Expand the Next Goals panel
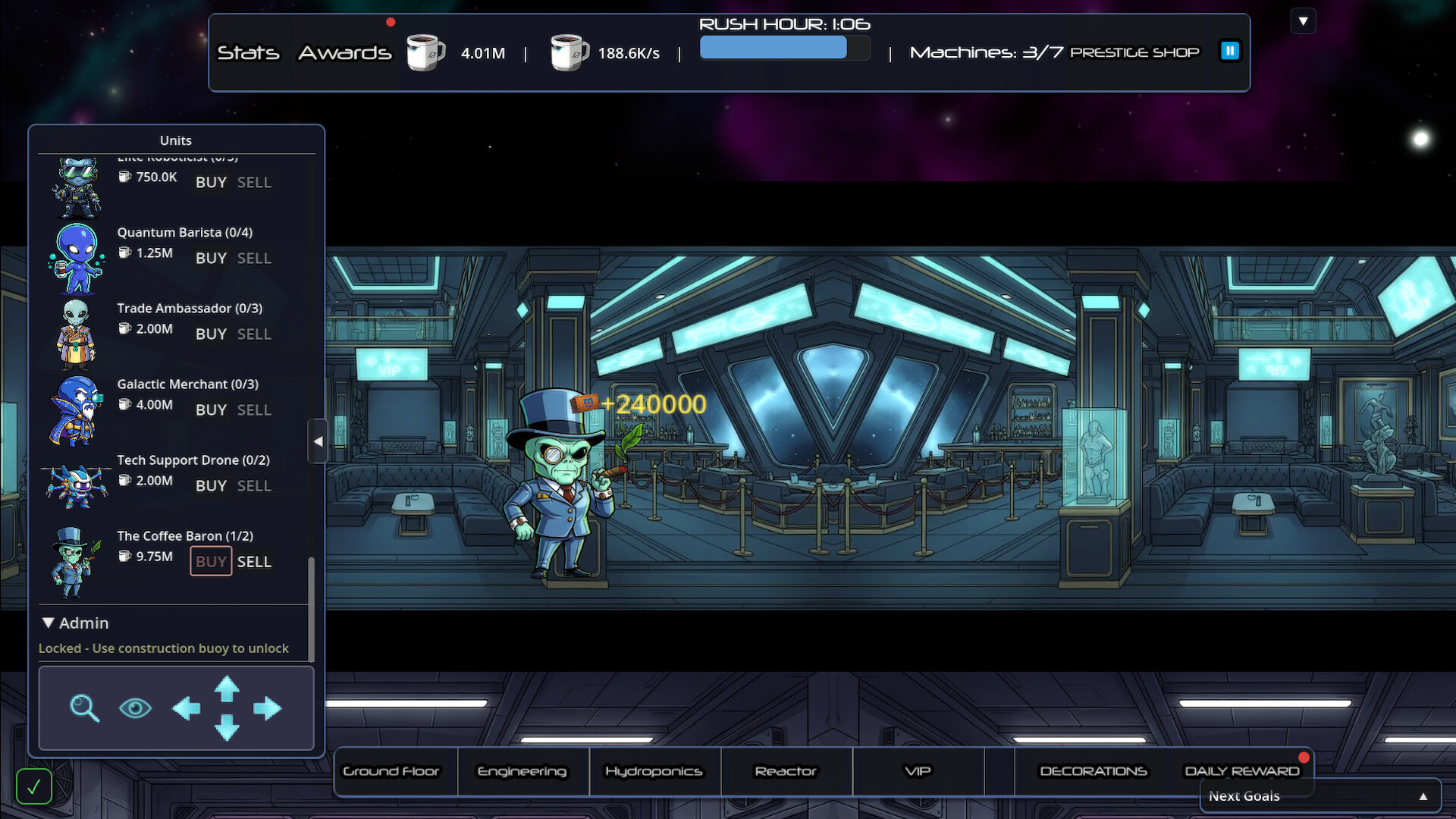Viewport: 1456px width, 819px height. click(x=1423, y=796)
